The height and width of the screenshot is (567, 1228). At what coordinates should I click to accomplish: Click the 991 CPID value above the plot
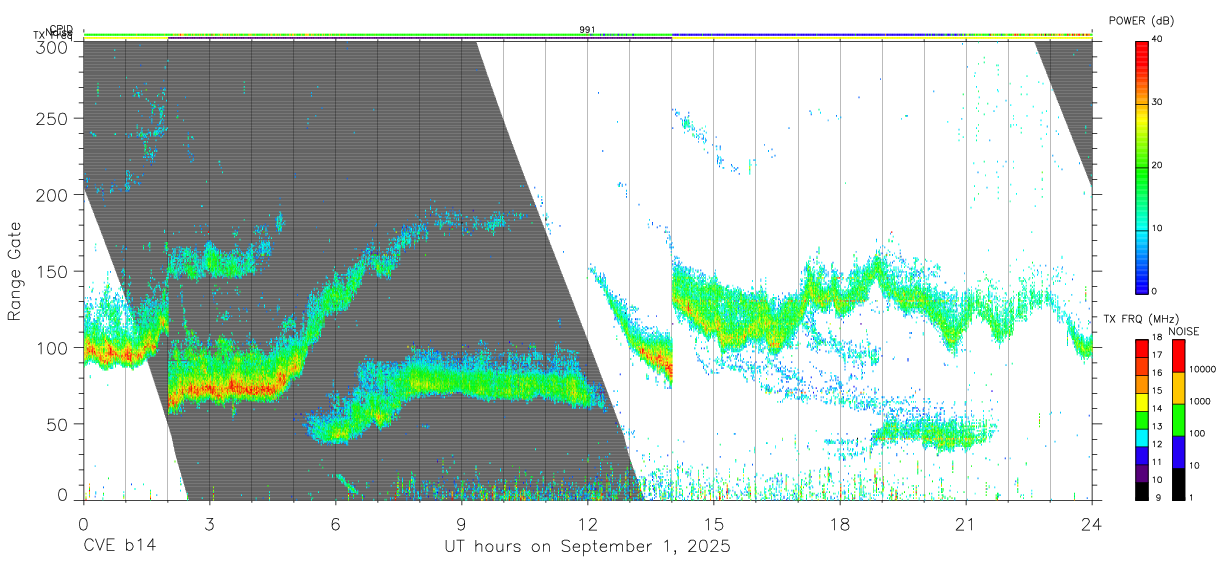tap(587, 29)
